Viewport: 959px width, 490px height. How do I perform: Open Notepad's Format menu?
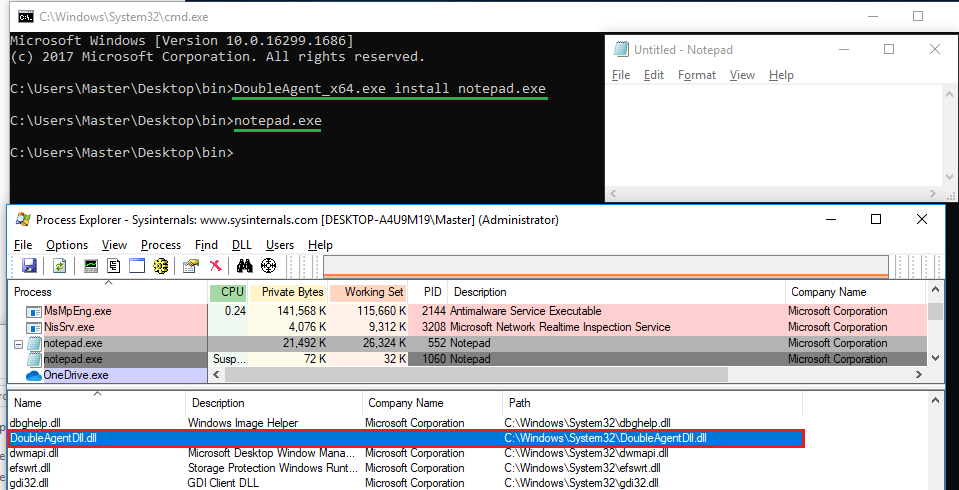point(697,75)
